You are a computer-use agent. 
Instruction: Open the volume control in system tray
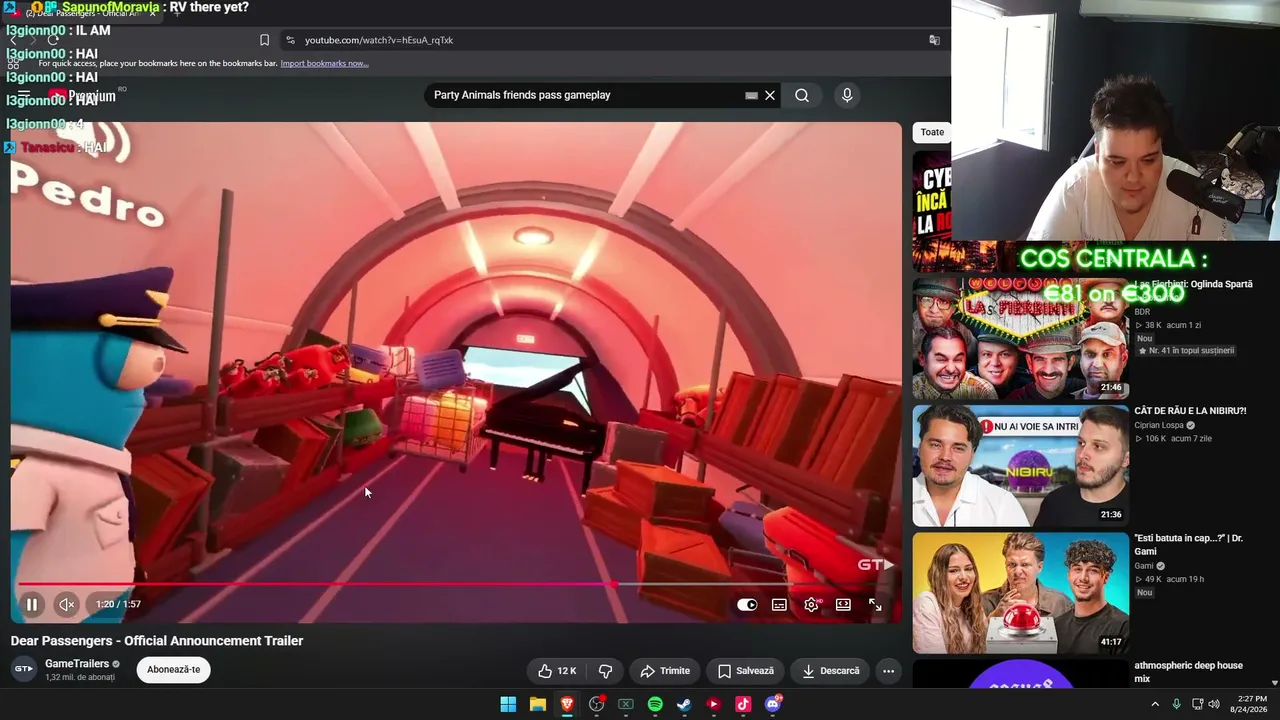coord(1214,704)
